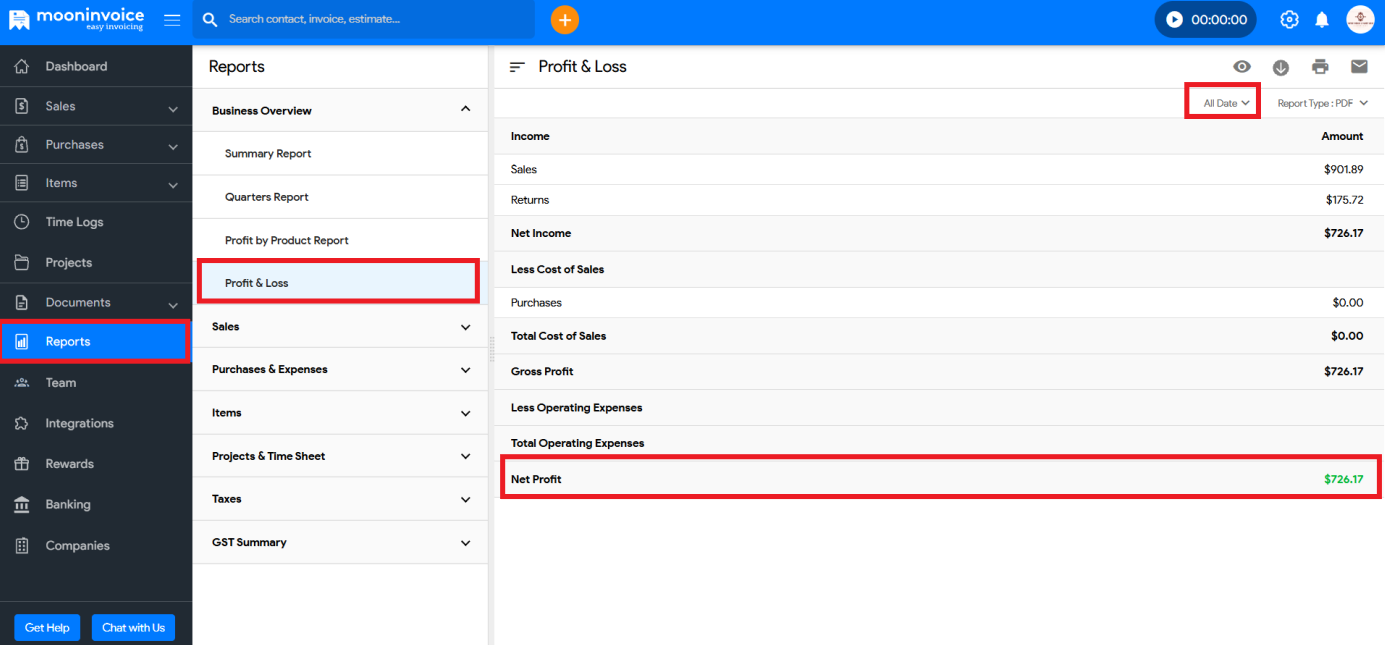Click the Chat with Us button
This screenshot has width=1385, height=645.
click(x=133, y=627)
